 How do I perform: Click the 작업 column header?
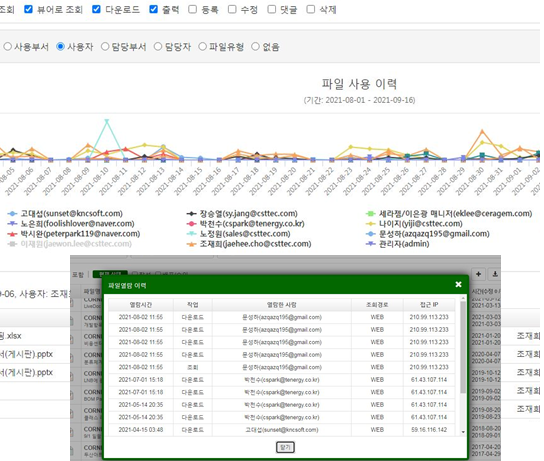point(193,305)
